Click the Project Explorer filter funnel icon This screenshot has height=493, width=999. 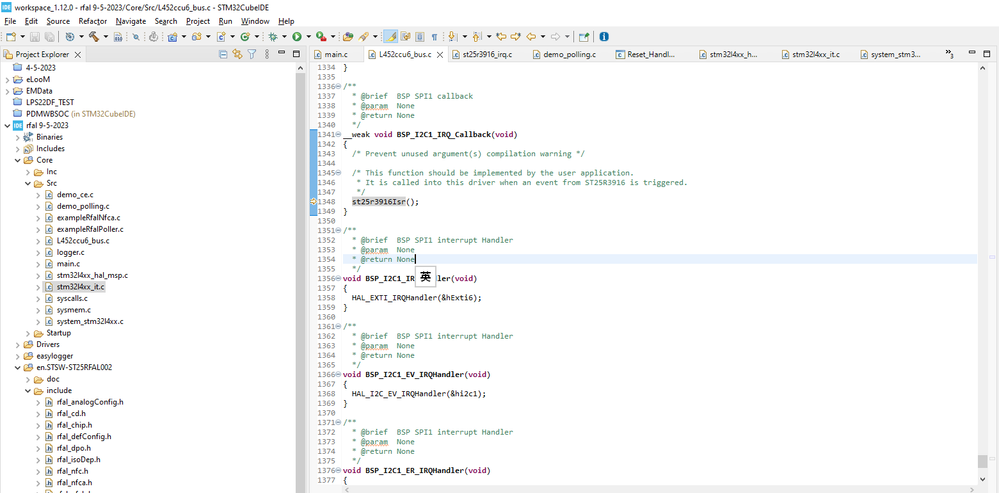252,54
